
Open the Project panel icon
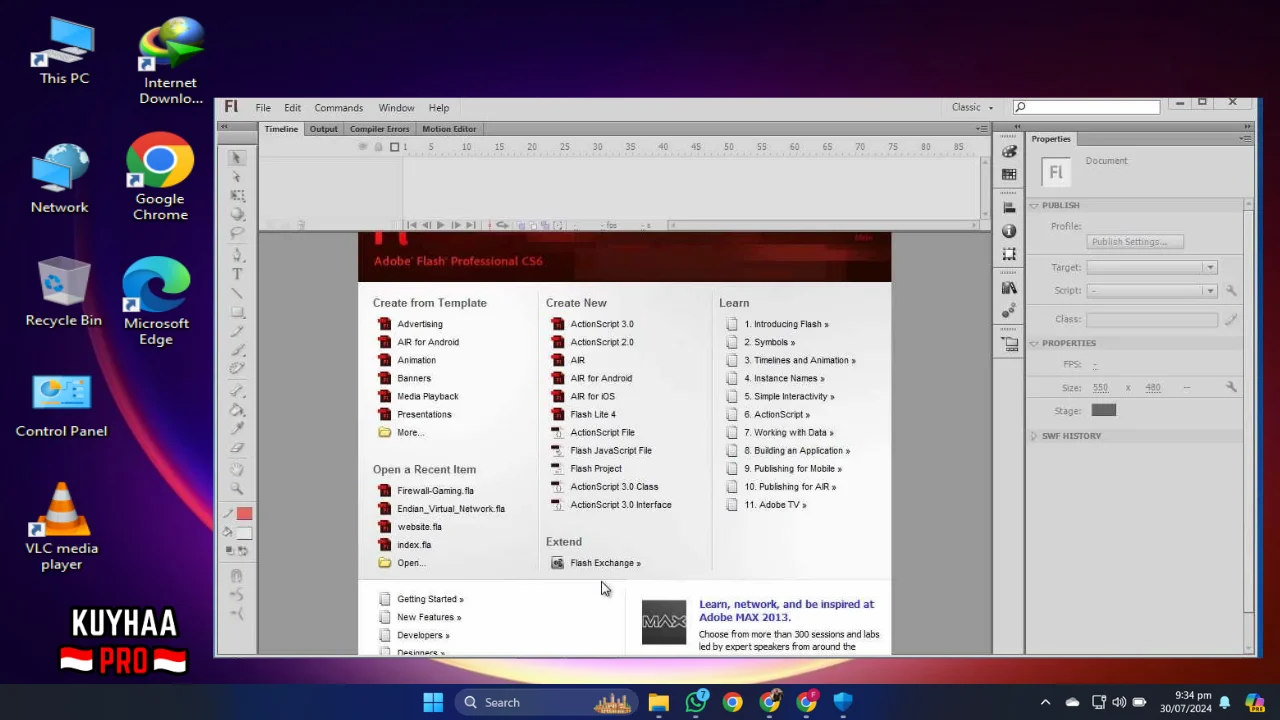click(x=1009, y=344)
